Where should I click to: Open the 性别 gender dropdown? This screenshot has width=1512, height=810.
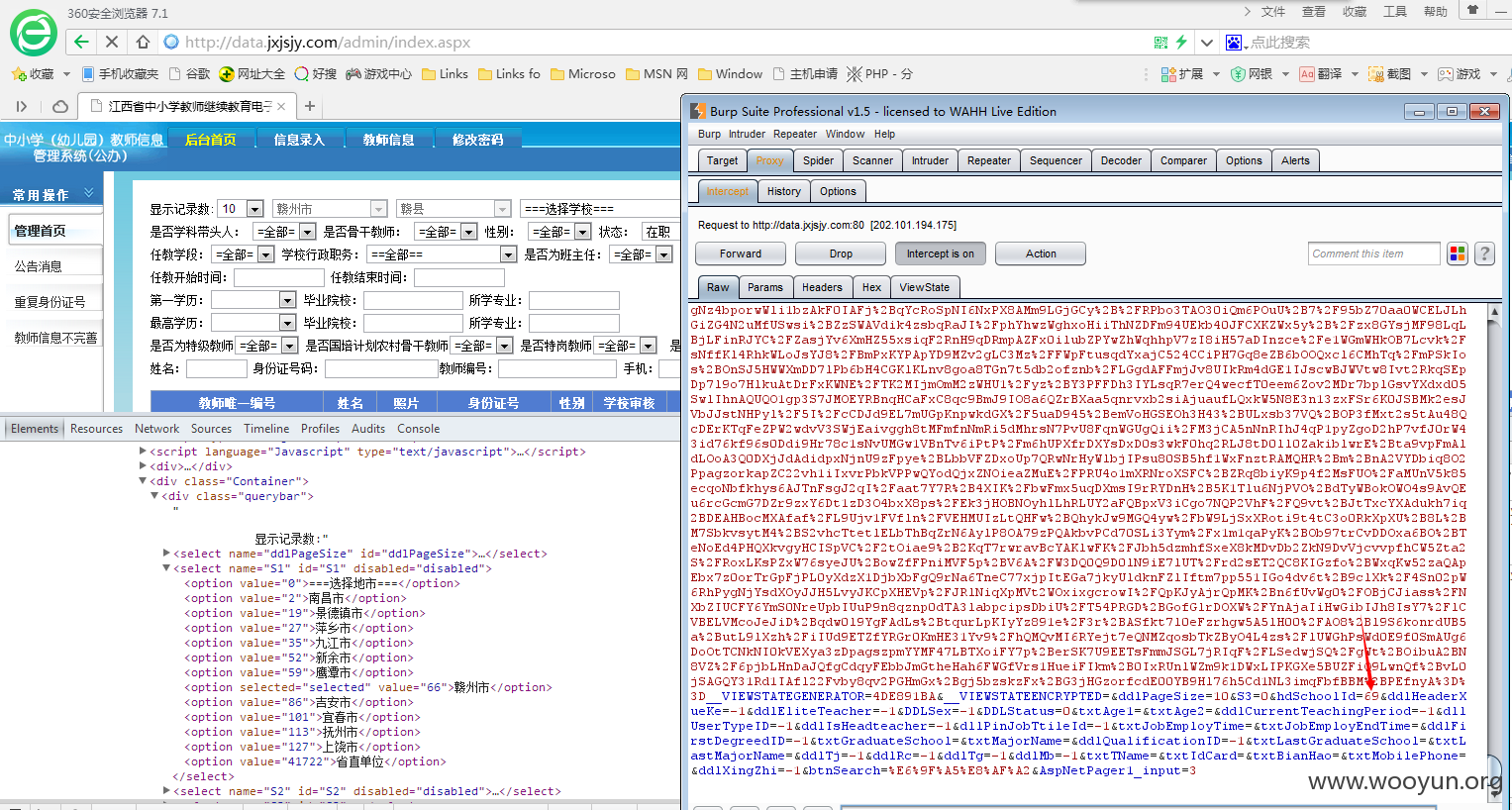(582, 232)
